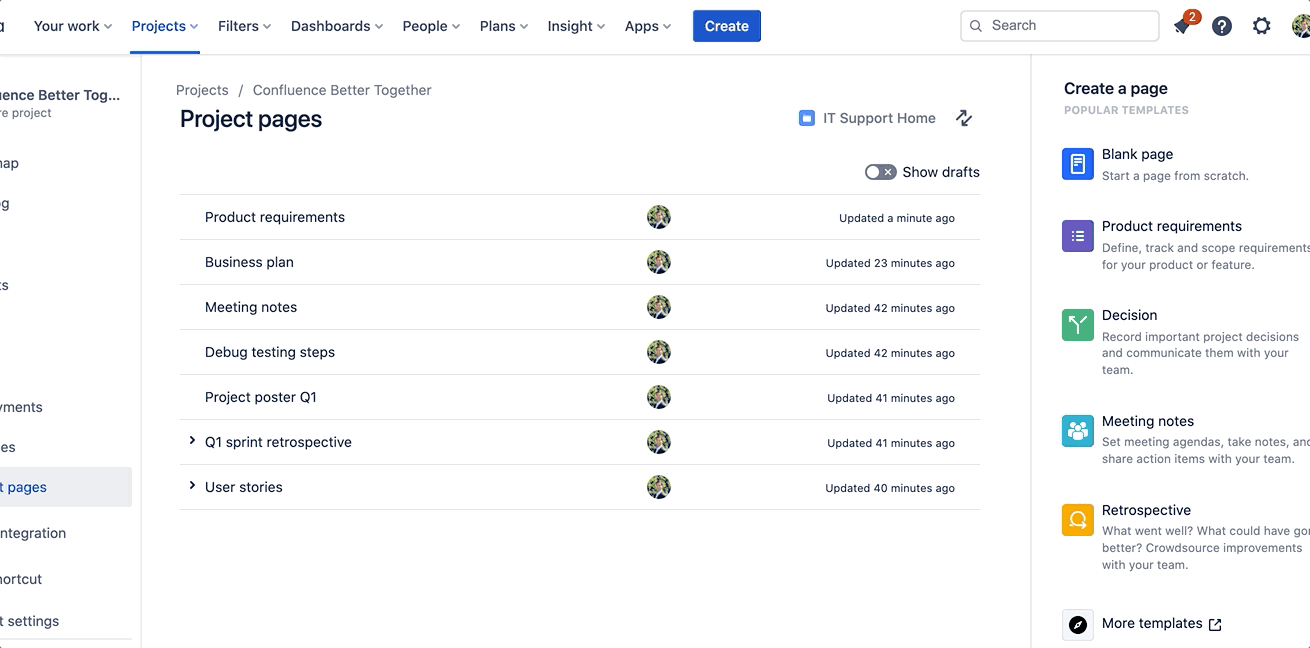Viewport: 1310px width, 648px height.
Task: Expand the Q1 sprint retrospective page
Action: (192, 441)
